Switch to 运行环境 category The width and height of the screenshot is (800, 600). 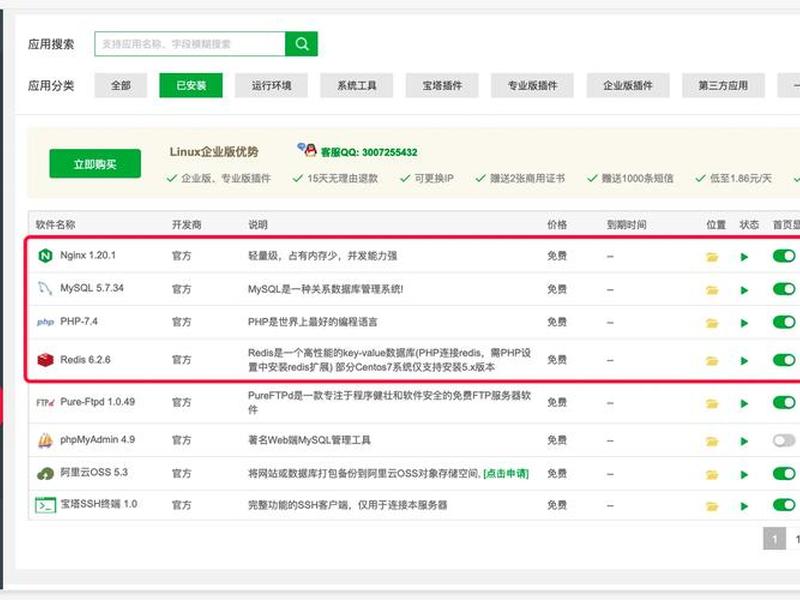click(271, 85)
